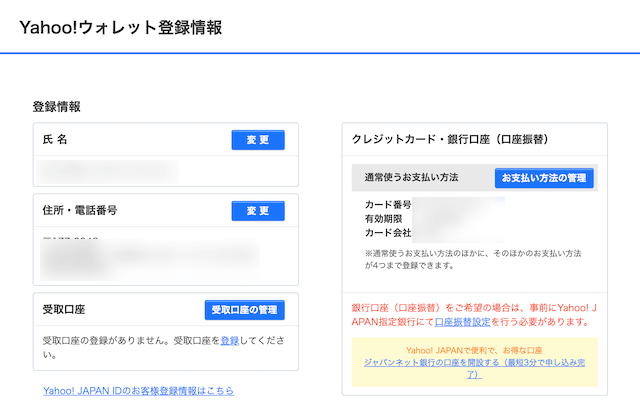Click the カード会社 label
Image resolution: width=640 pixels, height=407 pixels.
[x=387, y=232]
